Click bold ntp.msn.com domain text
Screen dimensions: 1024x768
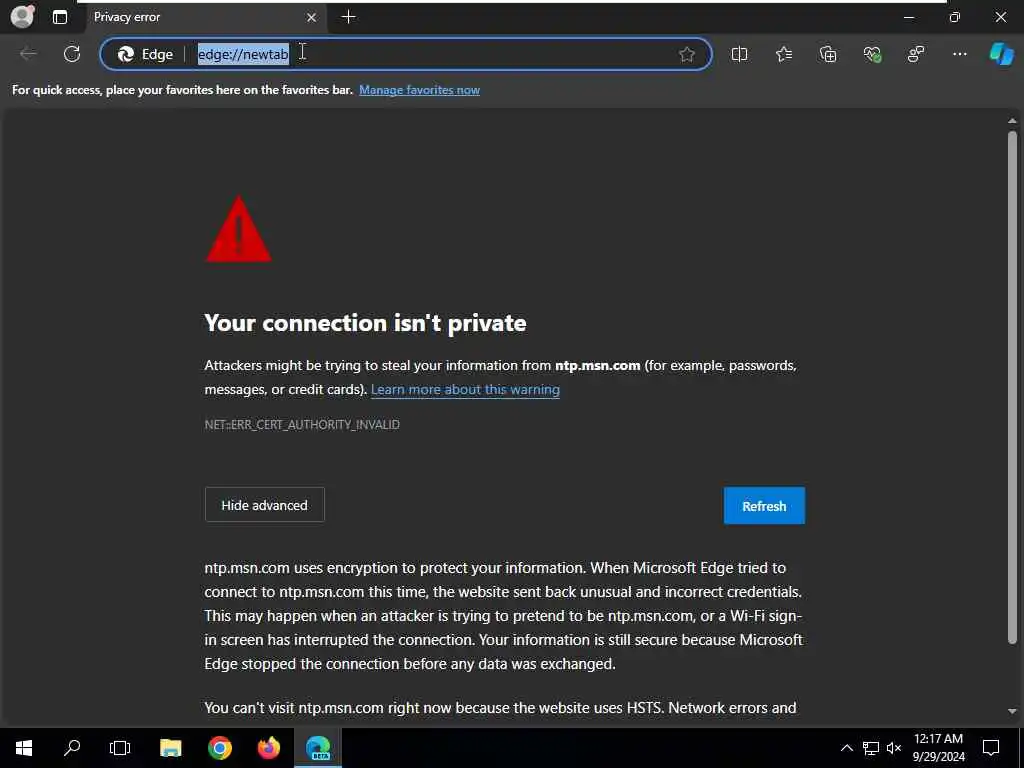point(598,366)
